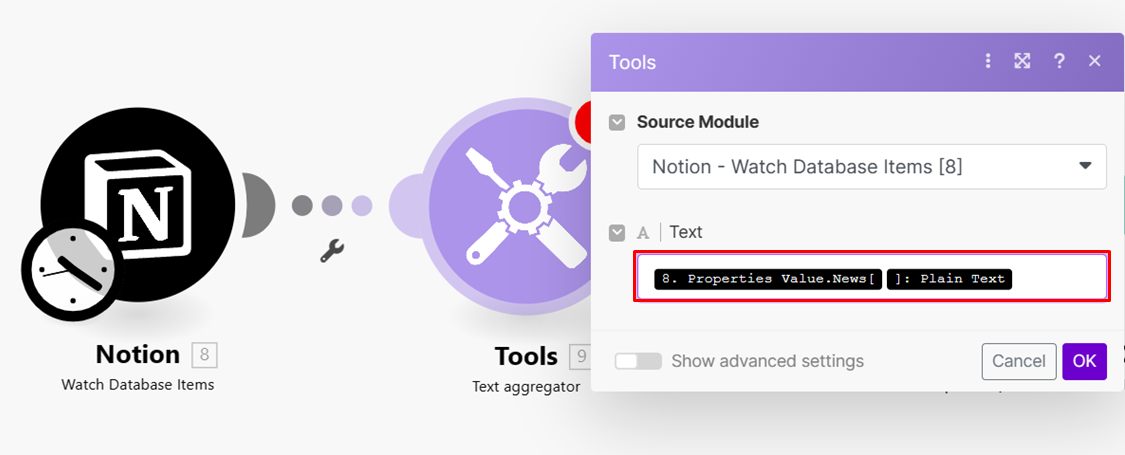Enable Show advanced settings switch
Image resolution: width=1125 pixels, height=455 pixels.
pyautogui.click(x=638, y=361)
